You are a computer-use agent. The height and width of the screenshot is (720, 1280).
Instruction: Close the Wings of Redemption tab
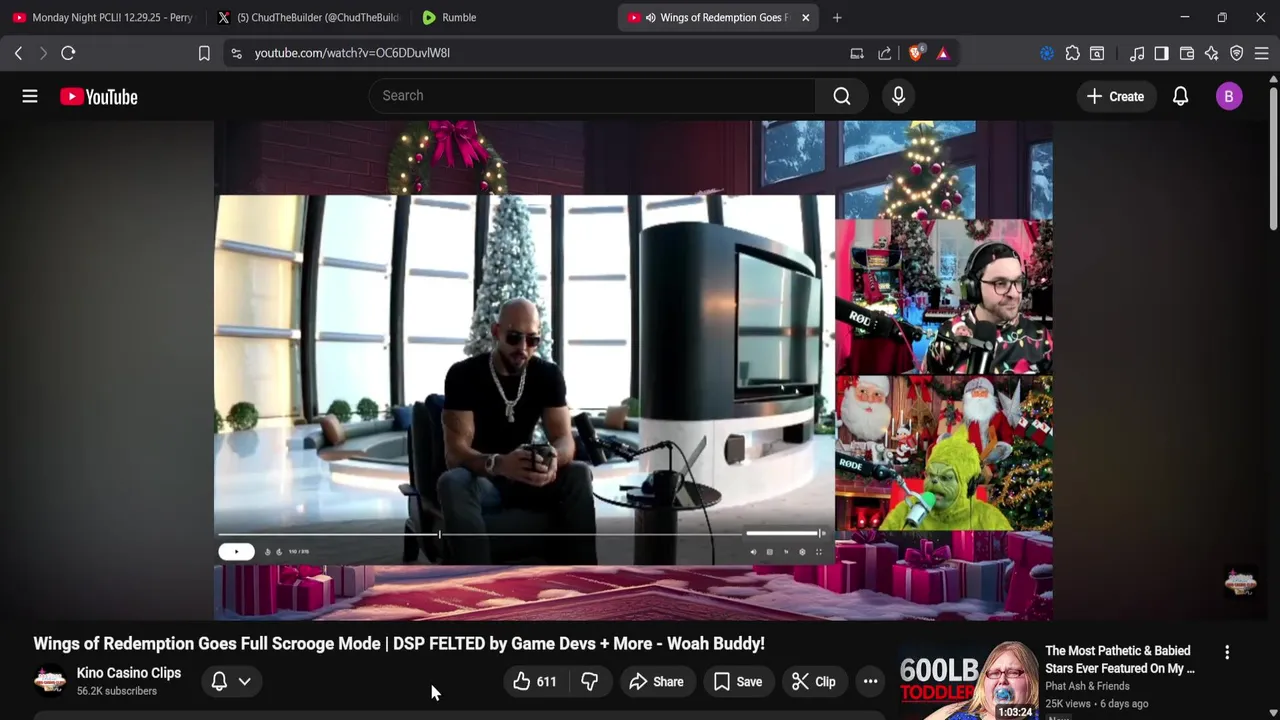click(805, 17)
